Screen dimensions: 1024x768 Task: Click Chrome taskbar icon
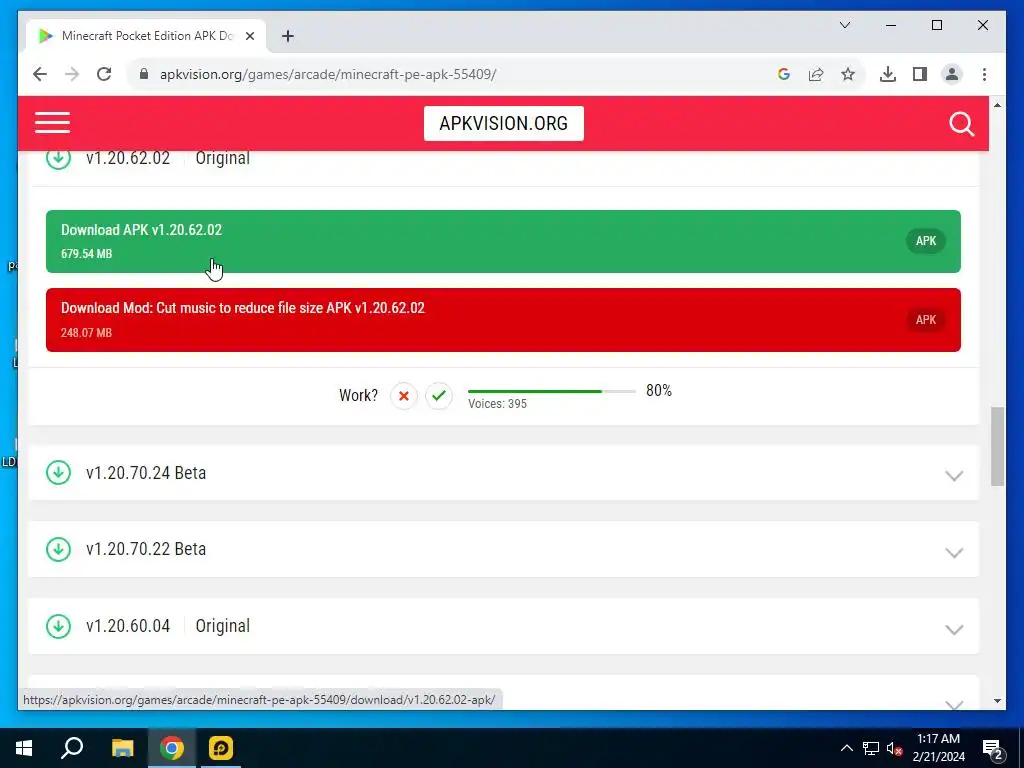[171, 748]
